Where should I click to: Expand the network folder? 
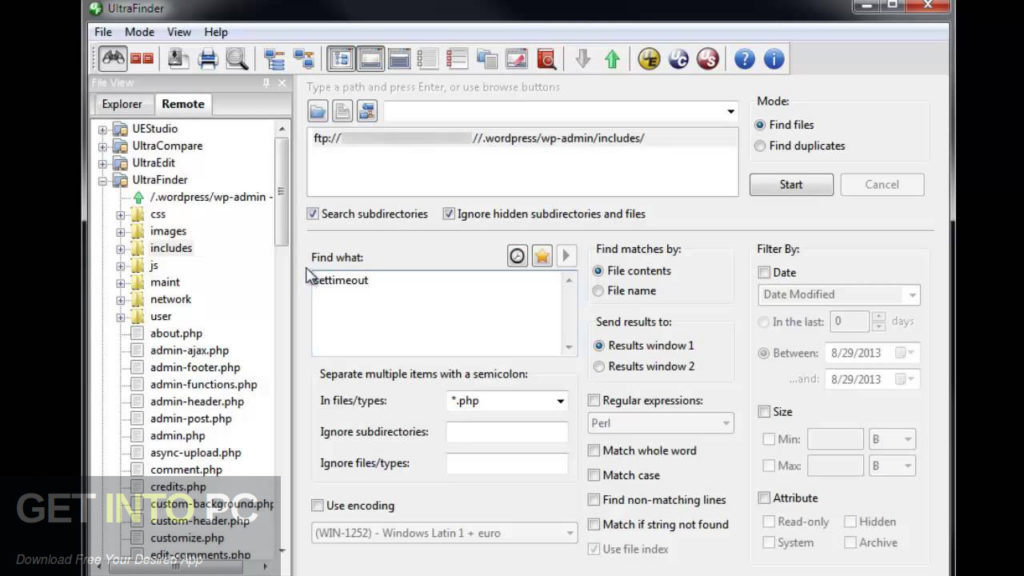[x=121, y=300]
